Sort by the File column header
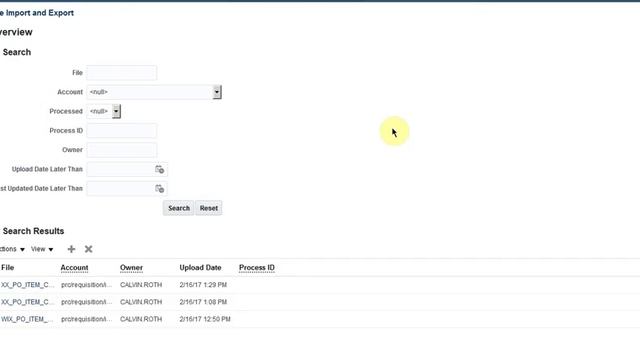640x360 pixels. 8,268
